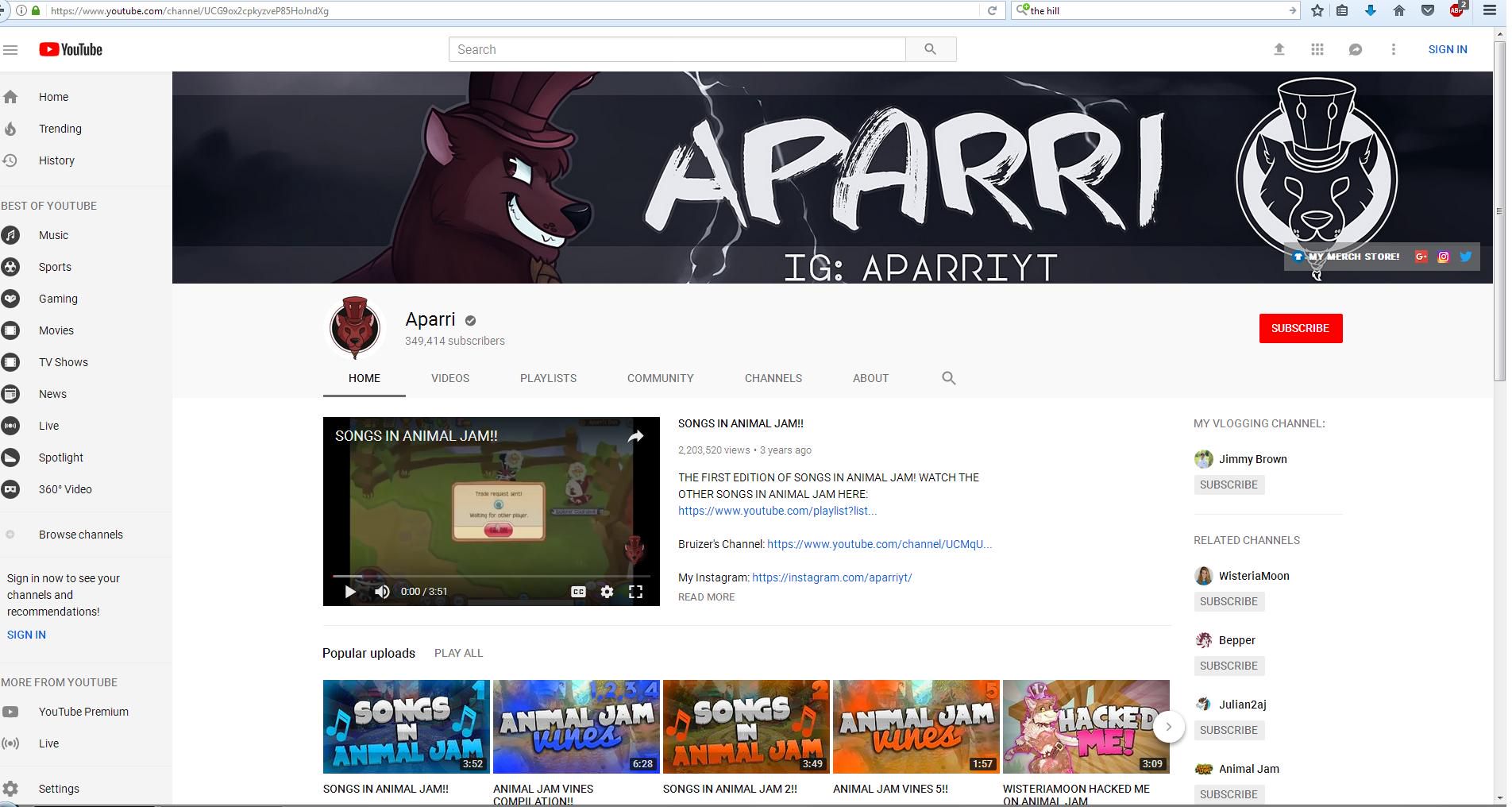Click the Trending flame icon
Image resolution: width=1512 pixels, height=807 pixels.
10,129
